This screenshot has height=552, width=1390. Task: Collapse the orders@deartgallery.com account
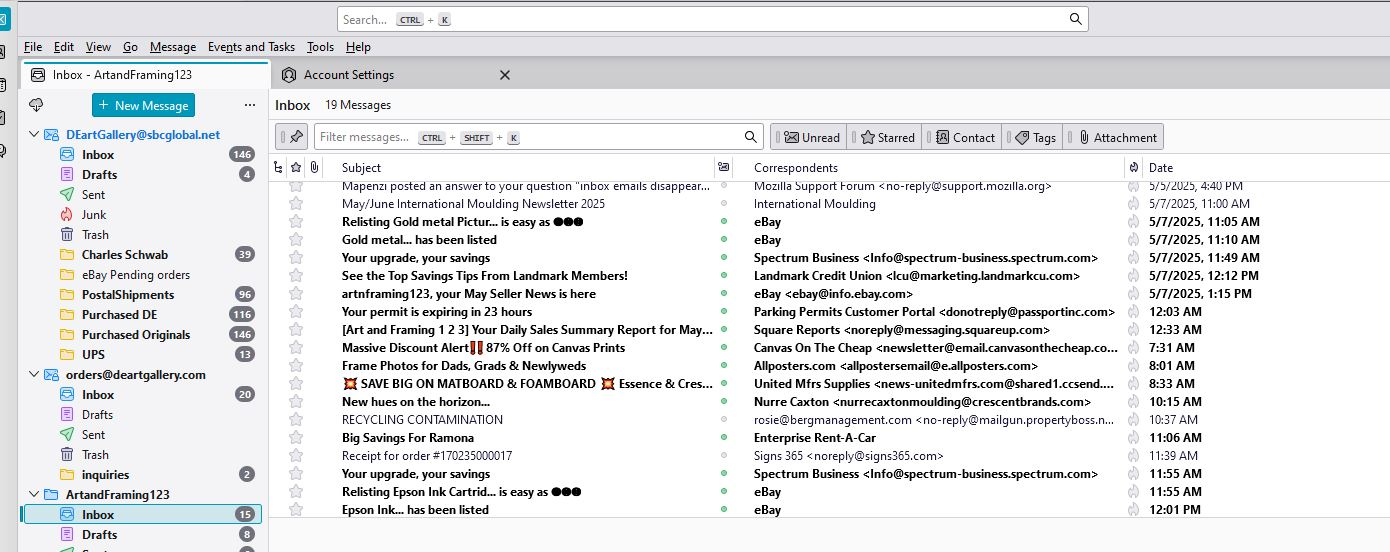[x=31, y=375]
